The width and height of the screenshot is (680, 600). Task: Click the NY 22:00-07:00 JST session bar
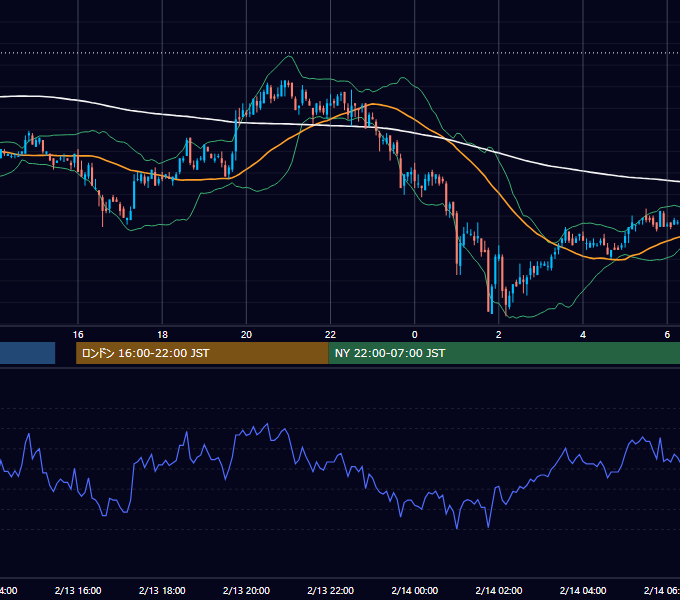click(x=504, y=353)
